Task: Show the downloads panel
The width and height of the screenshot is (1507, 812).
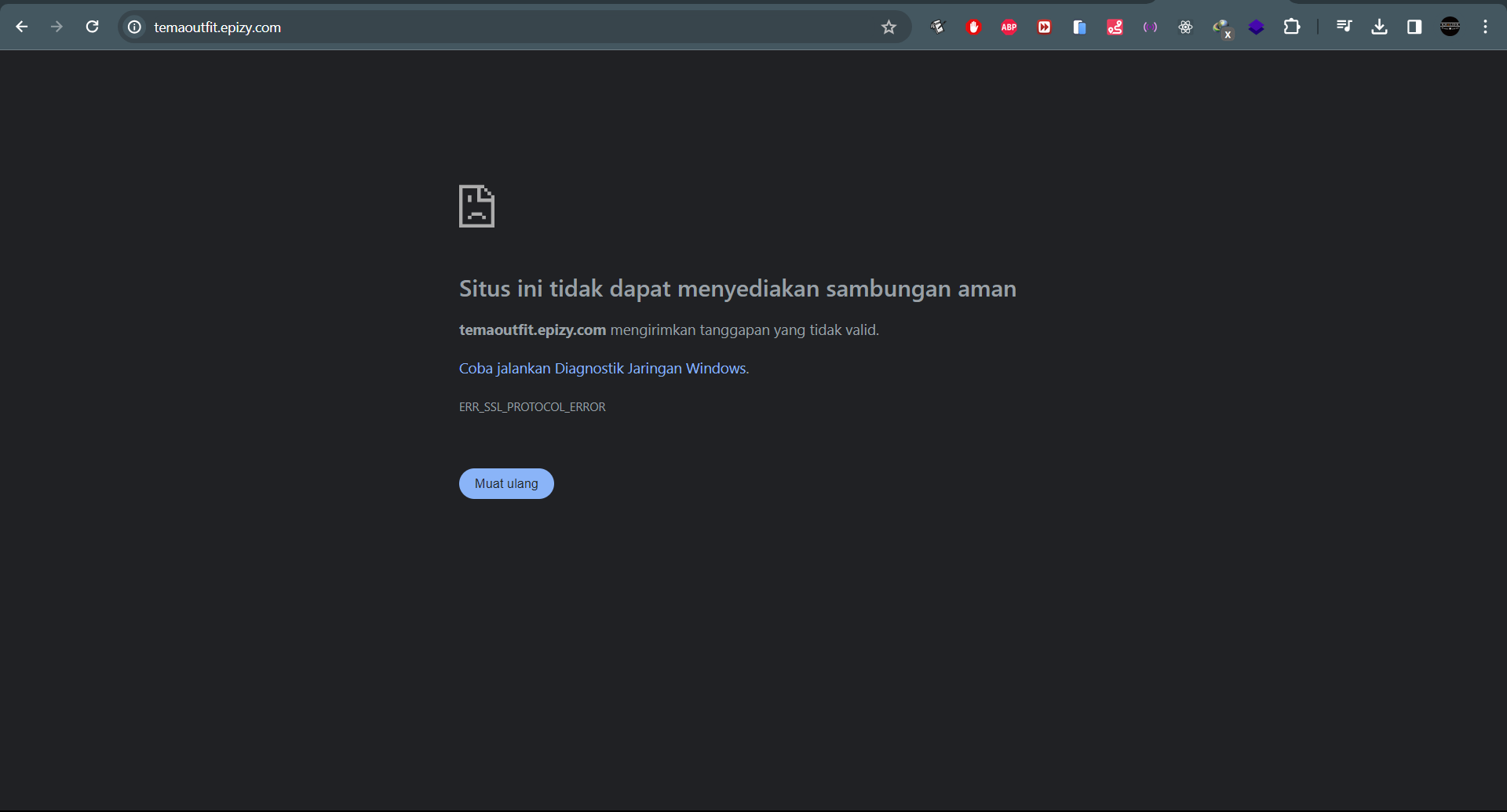Action: (x=1379, y=27)
